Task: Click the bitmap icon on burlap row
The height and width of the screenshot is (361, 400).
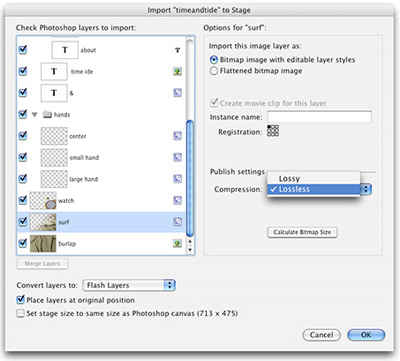Action: click(177, 243)
